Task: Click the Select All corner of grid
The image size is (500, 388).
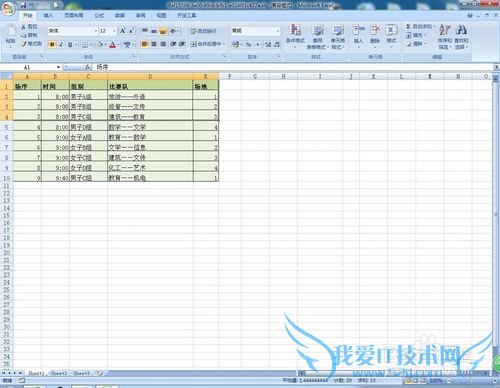Action: (x=6, y=77)
